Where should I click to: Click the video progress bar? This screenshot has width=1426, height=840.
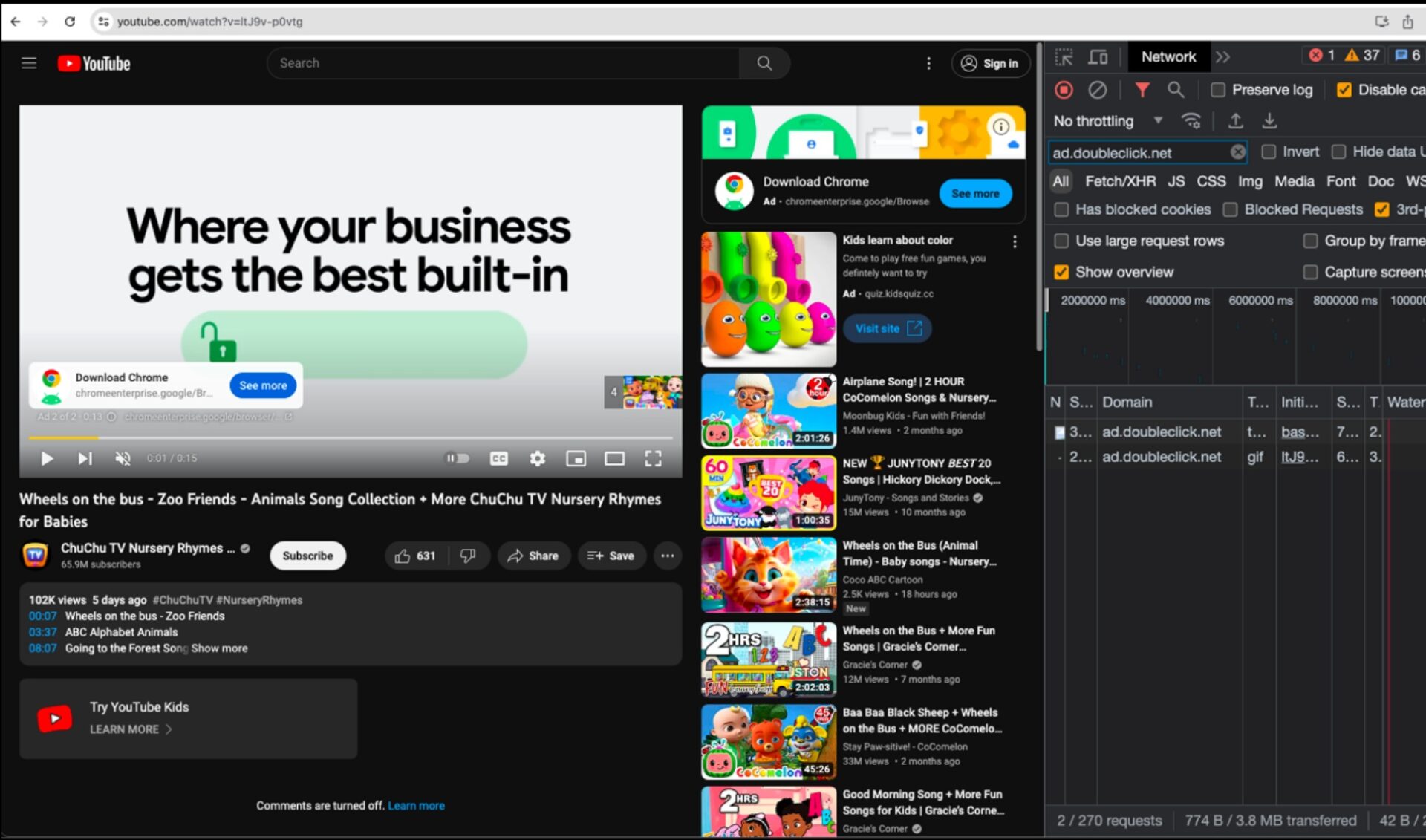(349, 437)
